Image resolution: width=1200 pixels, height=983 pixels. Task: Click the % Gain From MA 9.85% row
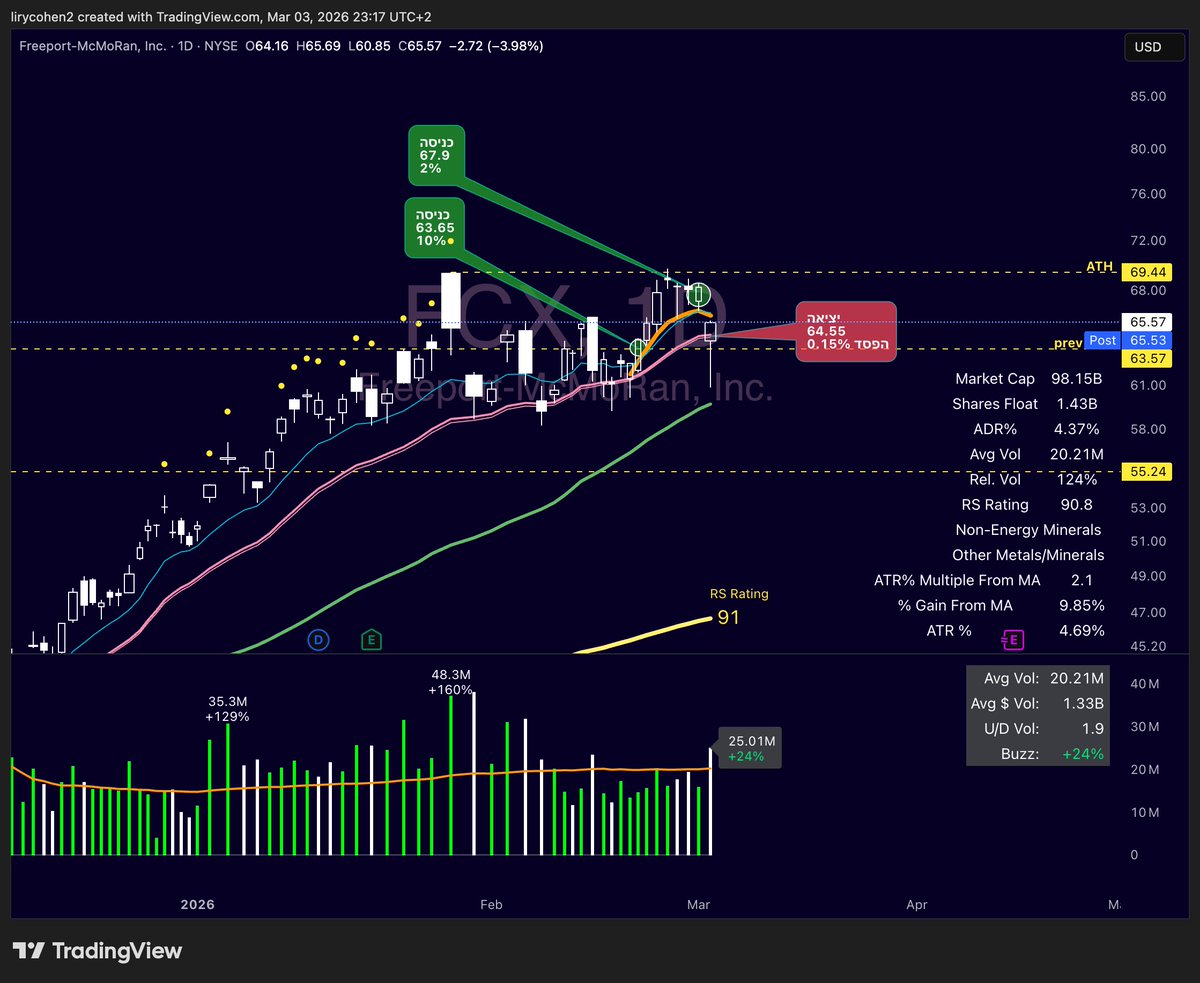coord(1001,606)
